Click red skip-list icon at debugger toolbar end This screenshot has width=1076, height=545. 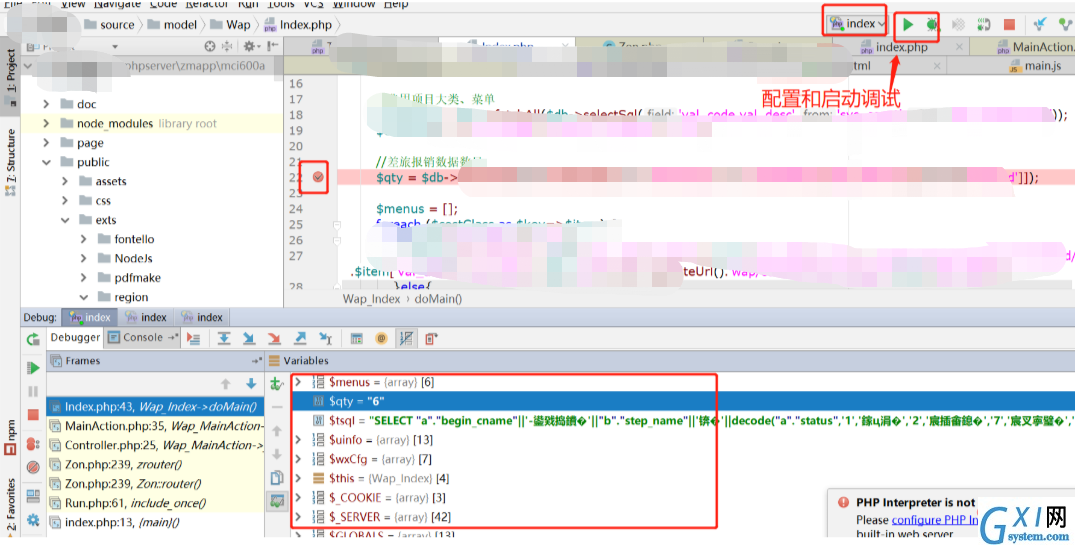[431, 338]
